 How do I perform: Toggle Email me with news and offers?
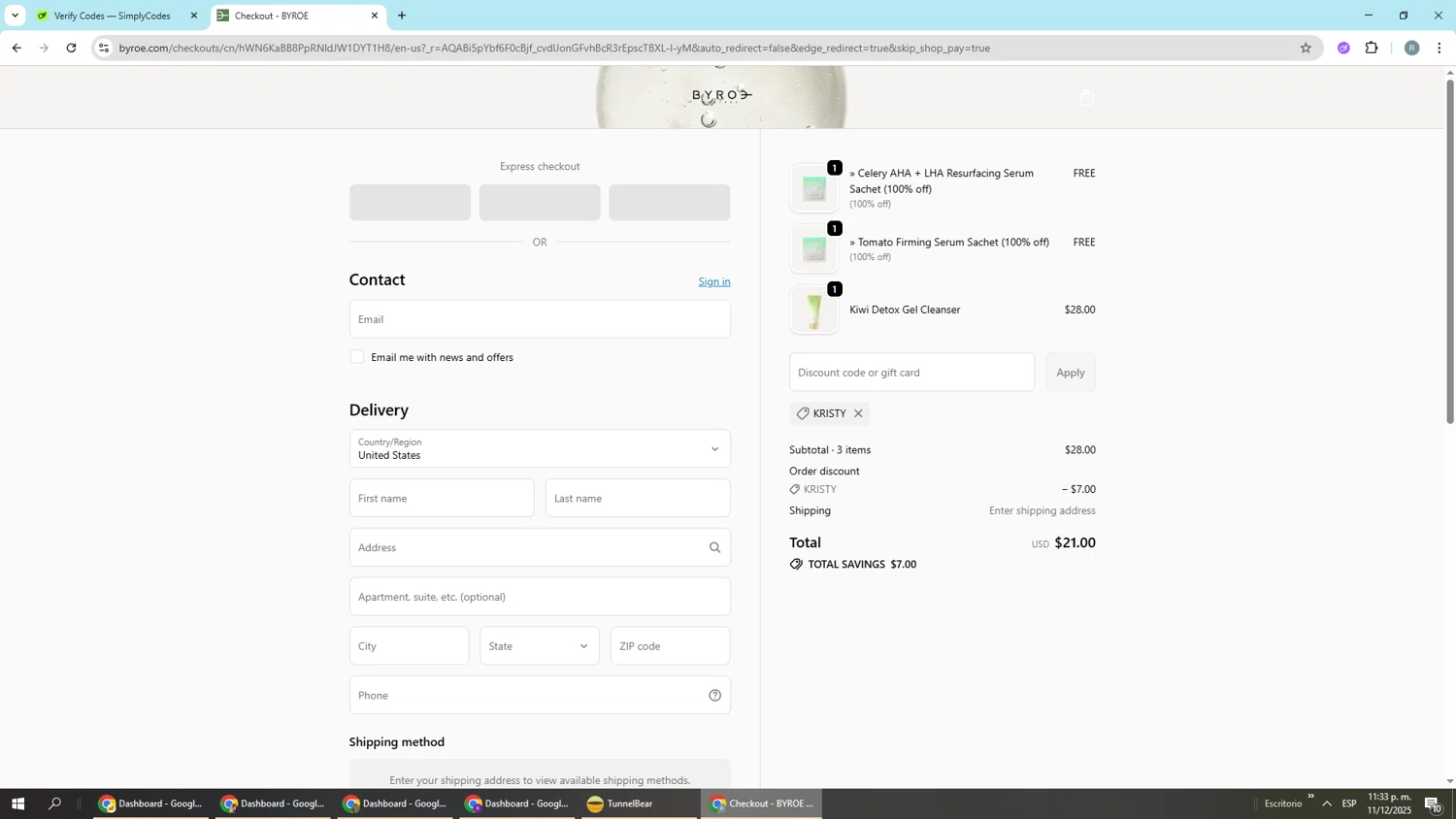tap(357, 357)
